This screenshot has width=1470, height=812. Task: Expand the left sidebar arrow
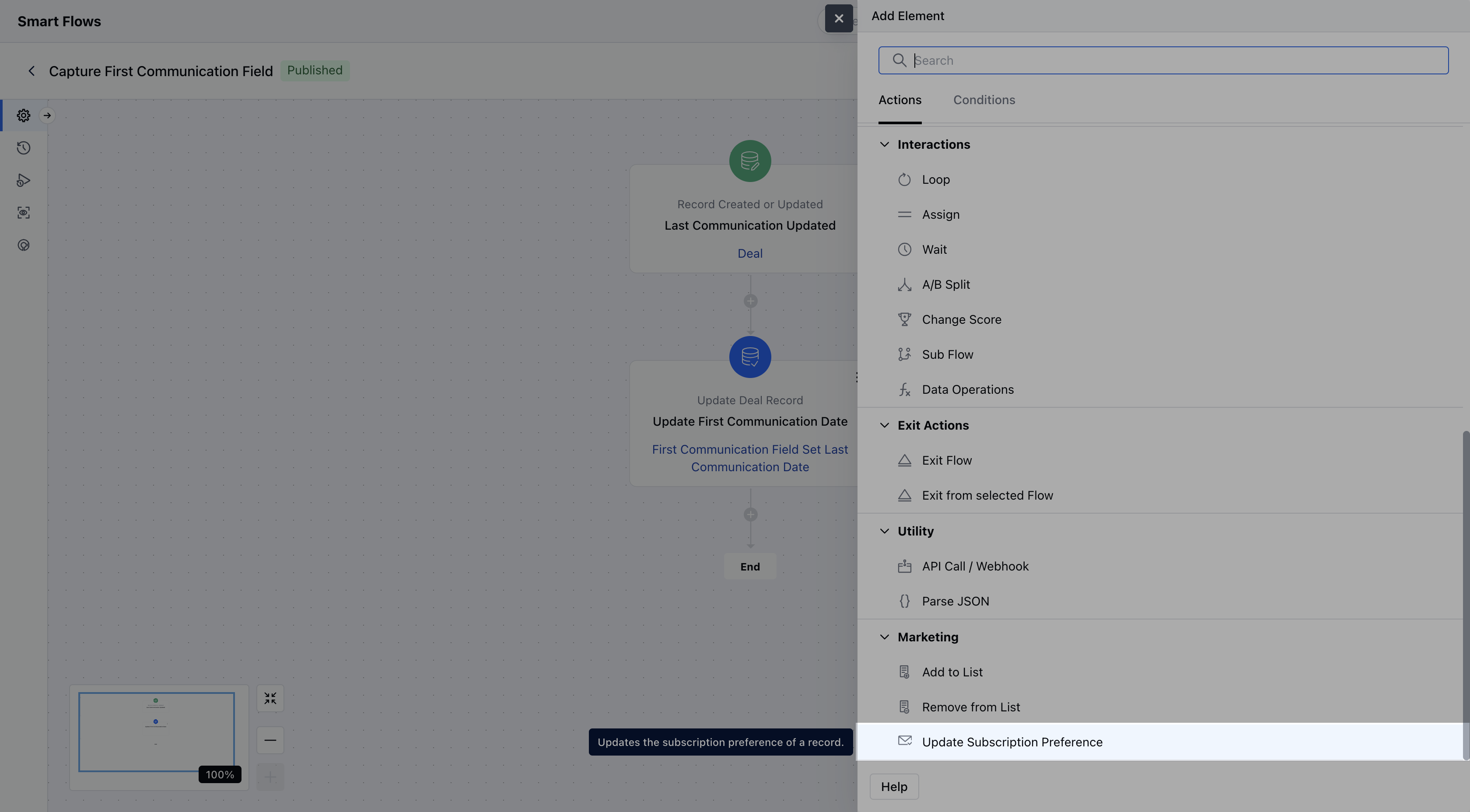[x=47, y=115]
